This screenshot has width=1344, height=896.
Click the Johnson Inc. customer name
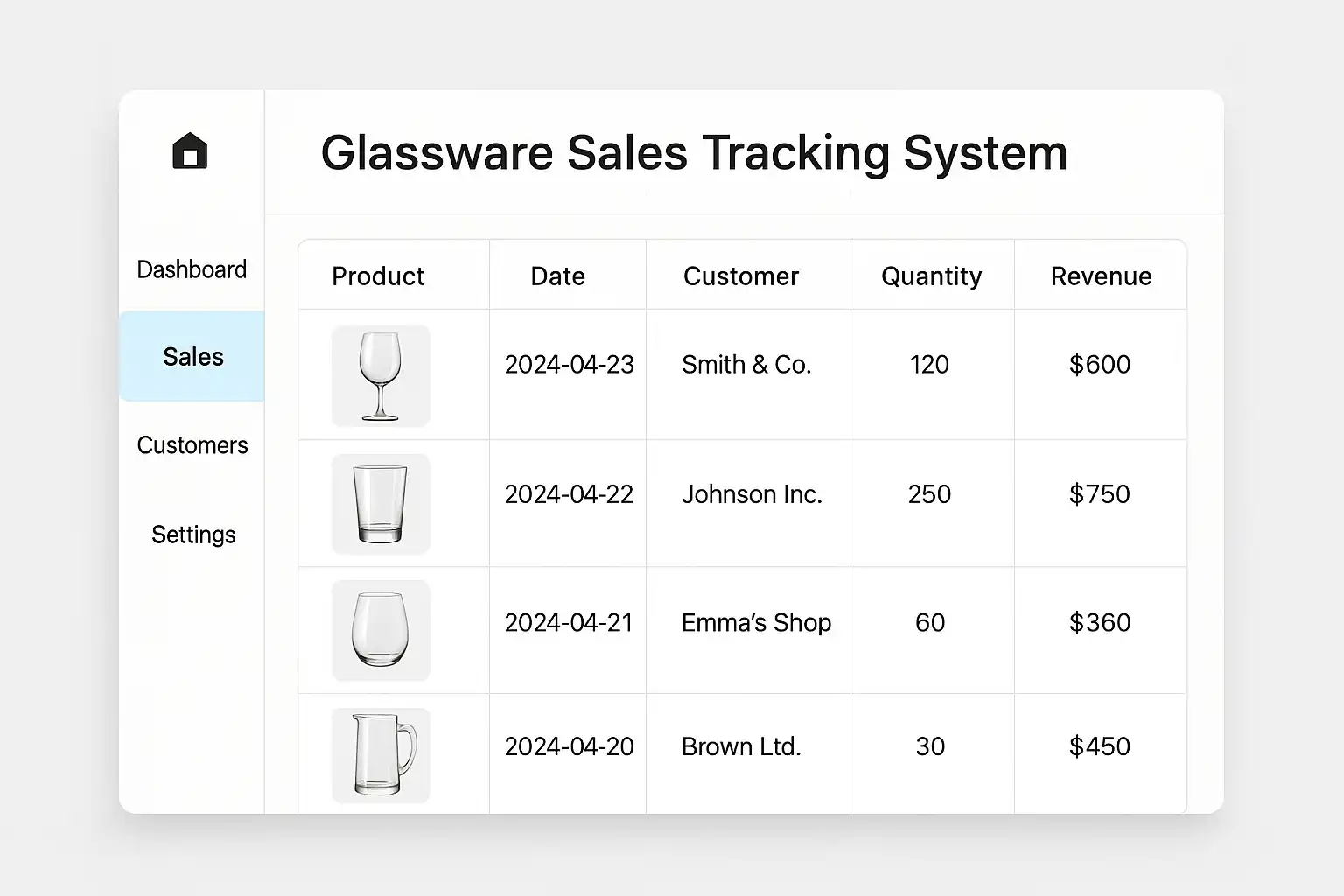(752, 494)
